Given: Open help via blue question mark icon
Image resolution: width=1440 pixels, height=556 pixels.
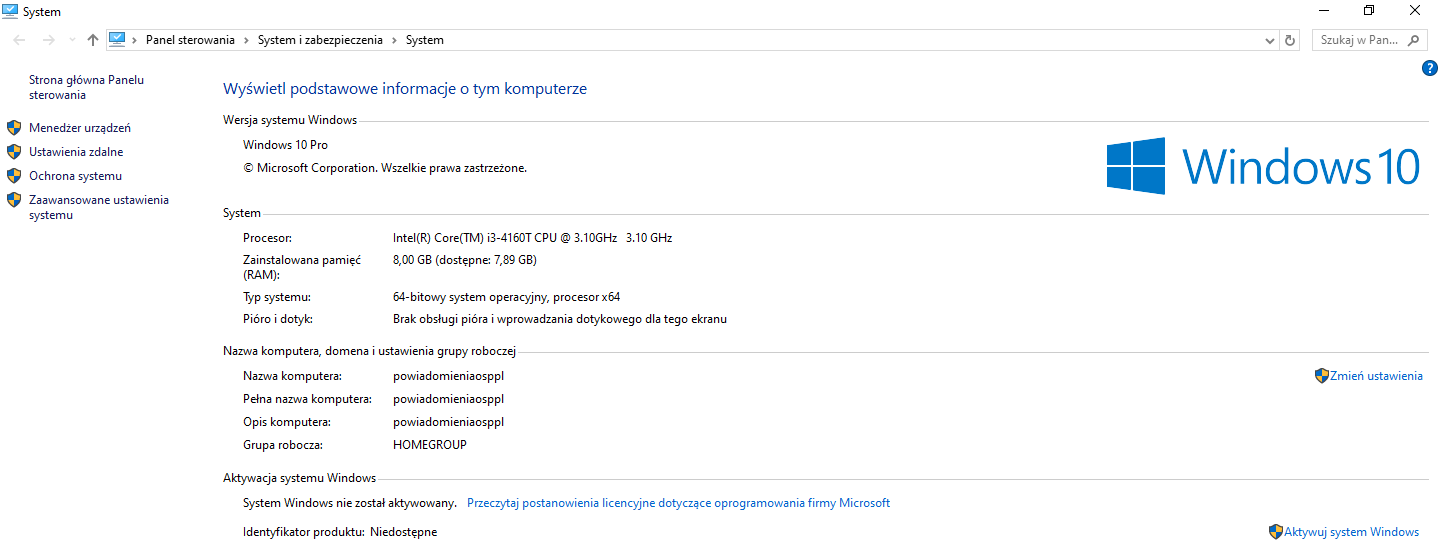Looking at the screenshot, I should [1429, 68].
